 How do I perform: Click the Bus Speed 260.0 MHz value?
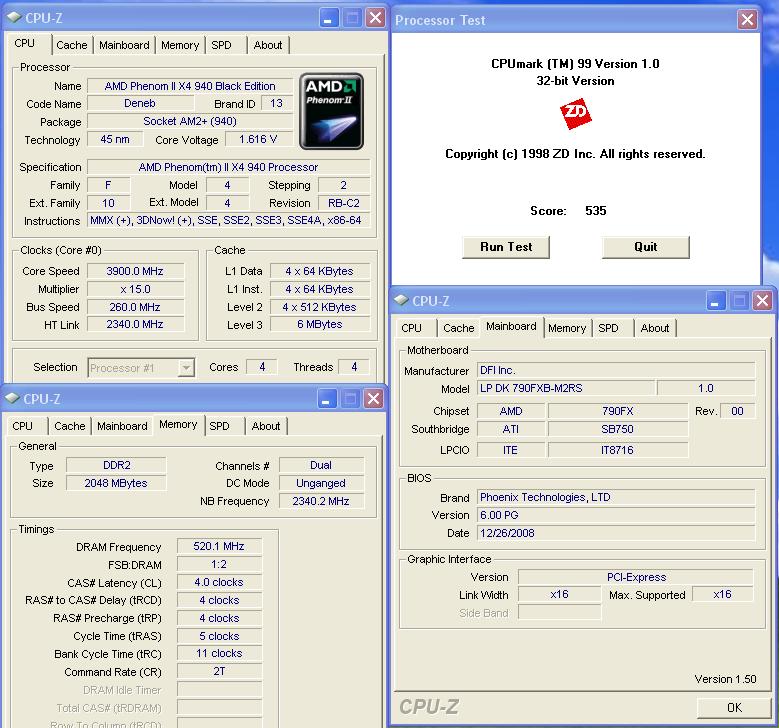pos(135,307)
